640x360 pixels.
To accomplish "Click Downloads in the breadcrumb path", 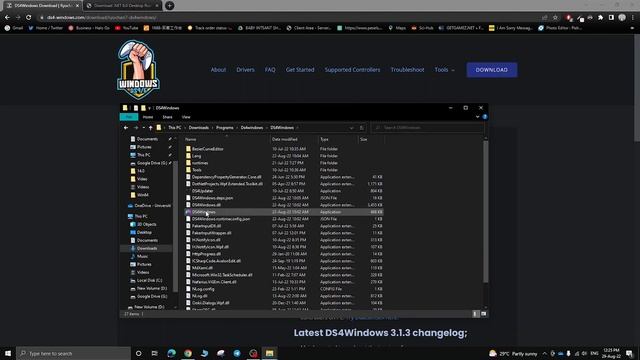I will point(199,128).
